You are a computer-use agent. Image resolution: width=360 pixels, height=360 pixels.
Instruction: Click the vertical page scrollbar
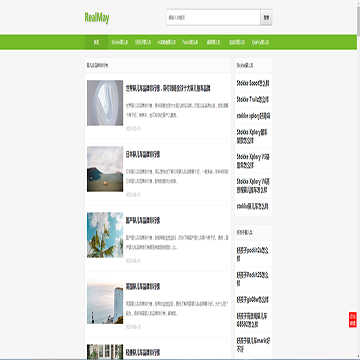358,180
